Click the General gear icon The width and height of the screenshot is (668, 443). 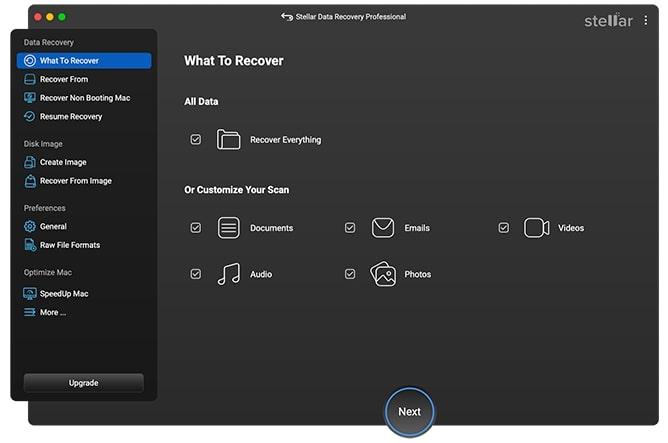[x=30, y=226]
